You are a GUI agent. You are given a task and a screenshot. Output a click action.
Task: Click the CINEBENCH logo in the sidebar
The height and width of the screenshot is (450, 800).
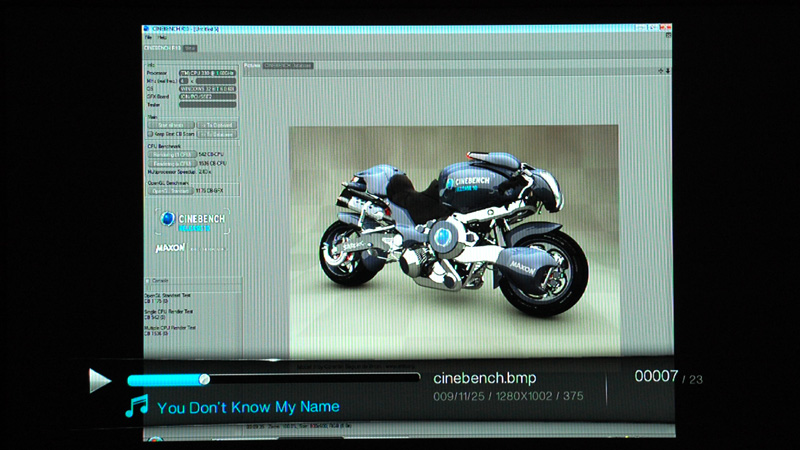(x=192, y=221)
